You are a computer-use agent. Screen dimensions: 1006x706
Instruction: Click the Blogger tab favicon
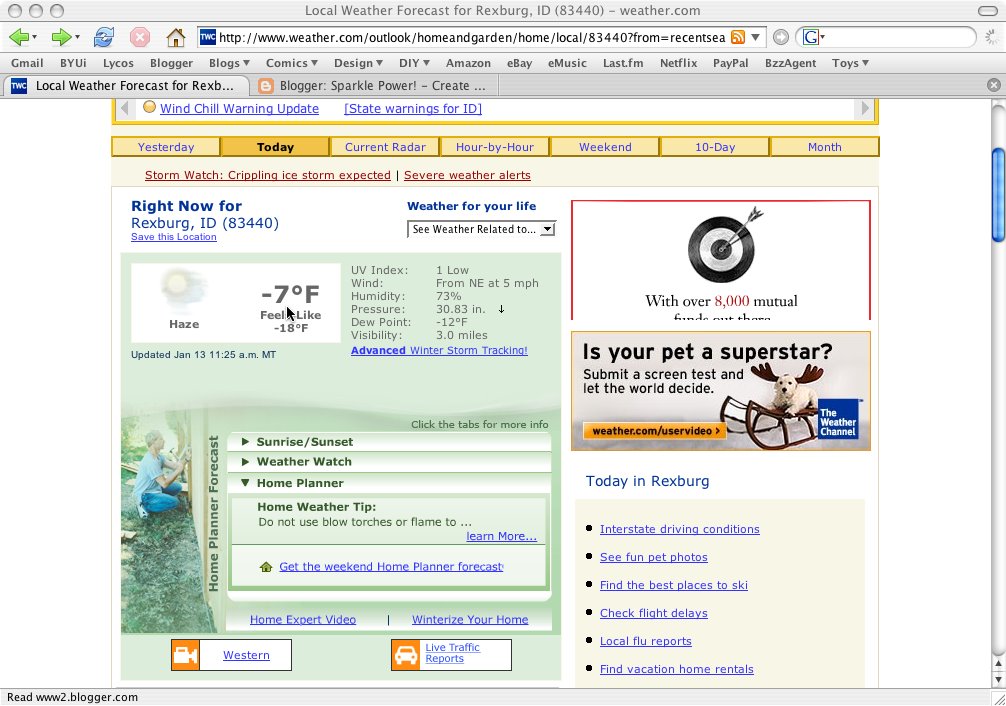[266, 85]
